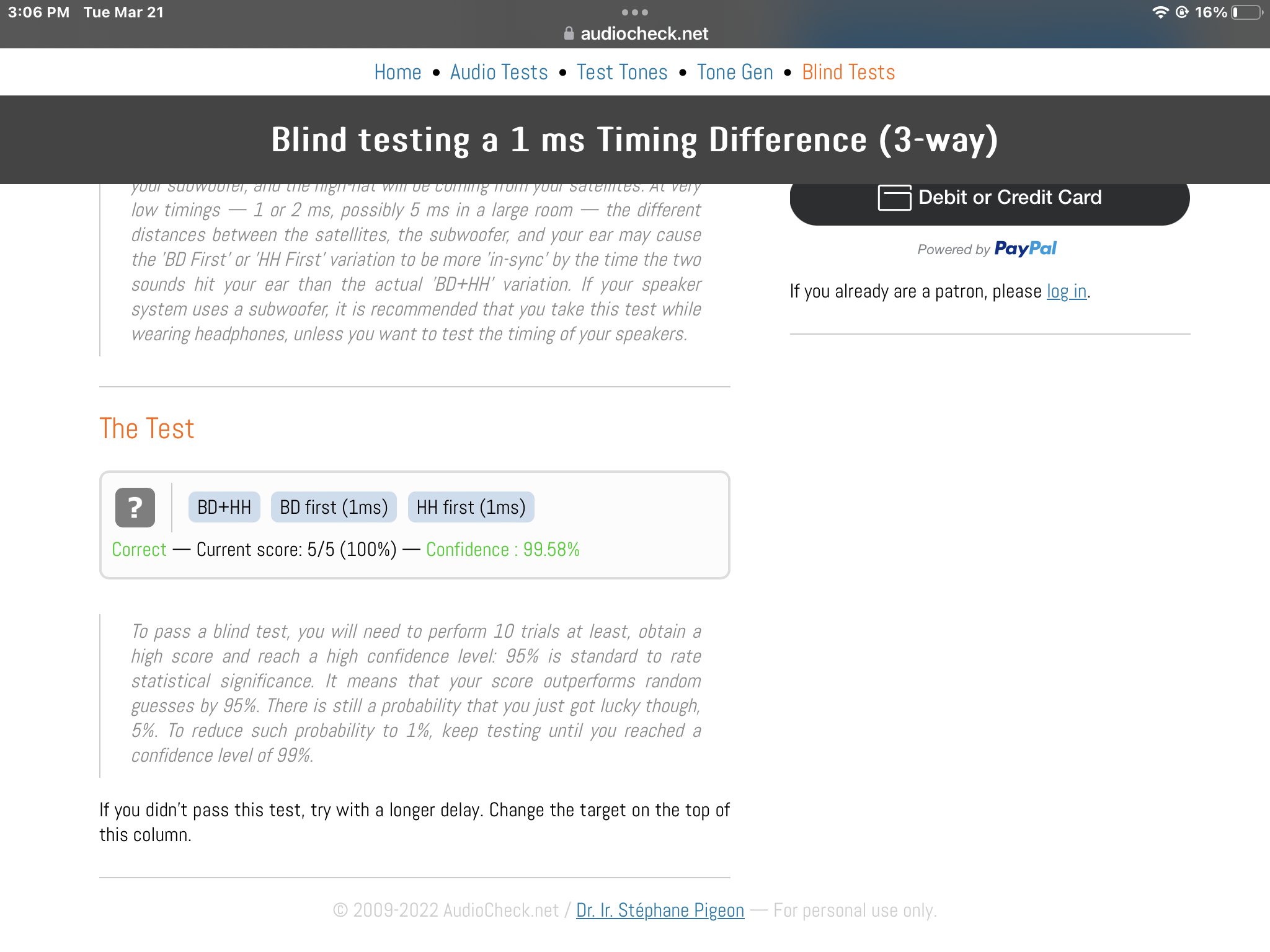The width and height of the screenshot is (1270, 952).
Task: Open the three-dot multitasking menu at top
Action: 635,12
